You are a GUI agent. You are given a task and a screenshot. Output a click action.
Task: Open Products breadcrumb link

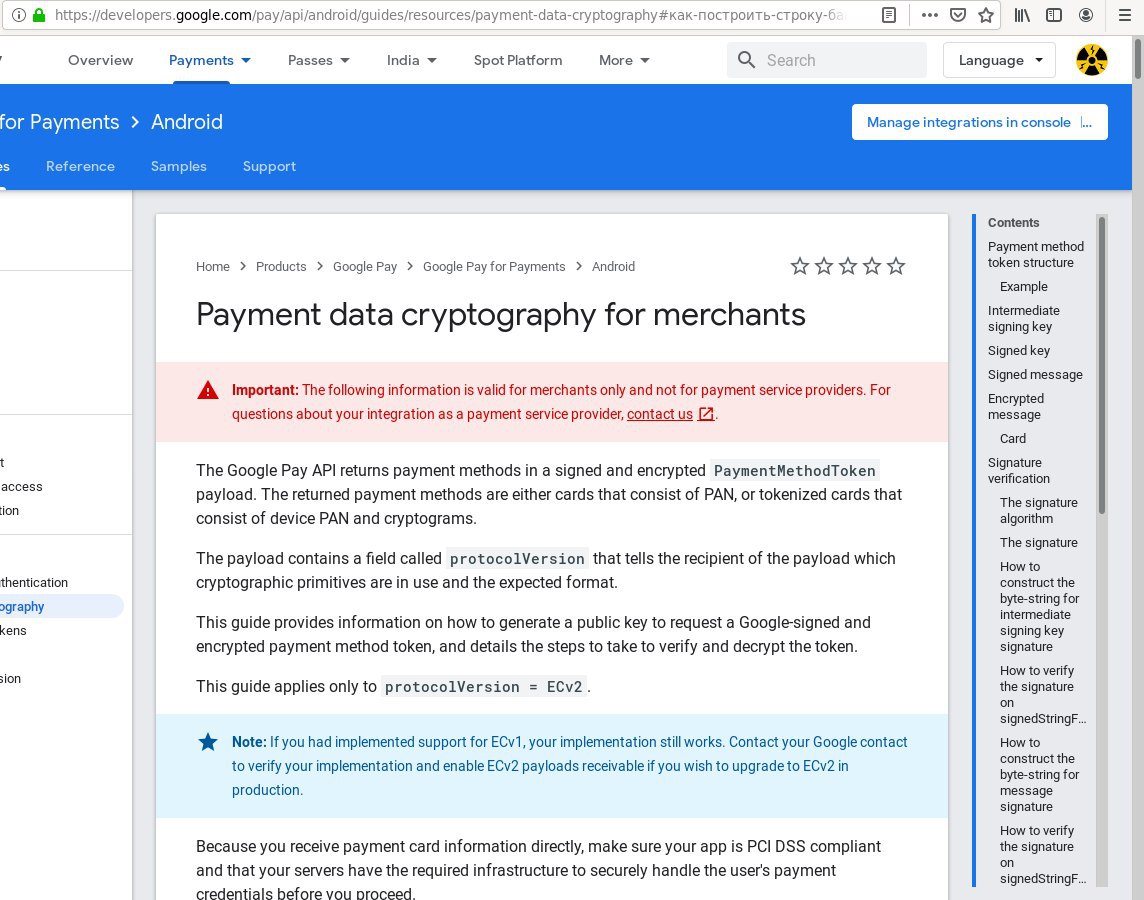[x=281, y=267]
